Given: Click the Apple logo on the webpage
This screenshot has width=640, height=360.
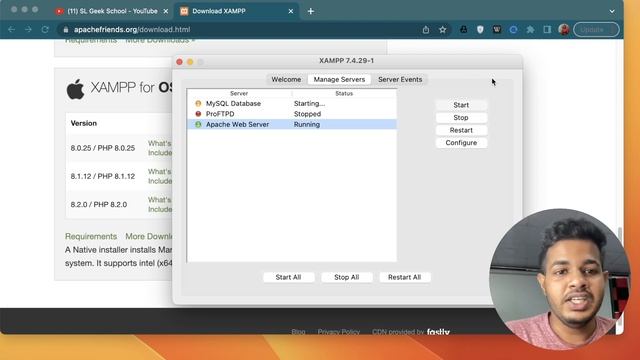Looking at the screenshot, I should [76, 89].
